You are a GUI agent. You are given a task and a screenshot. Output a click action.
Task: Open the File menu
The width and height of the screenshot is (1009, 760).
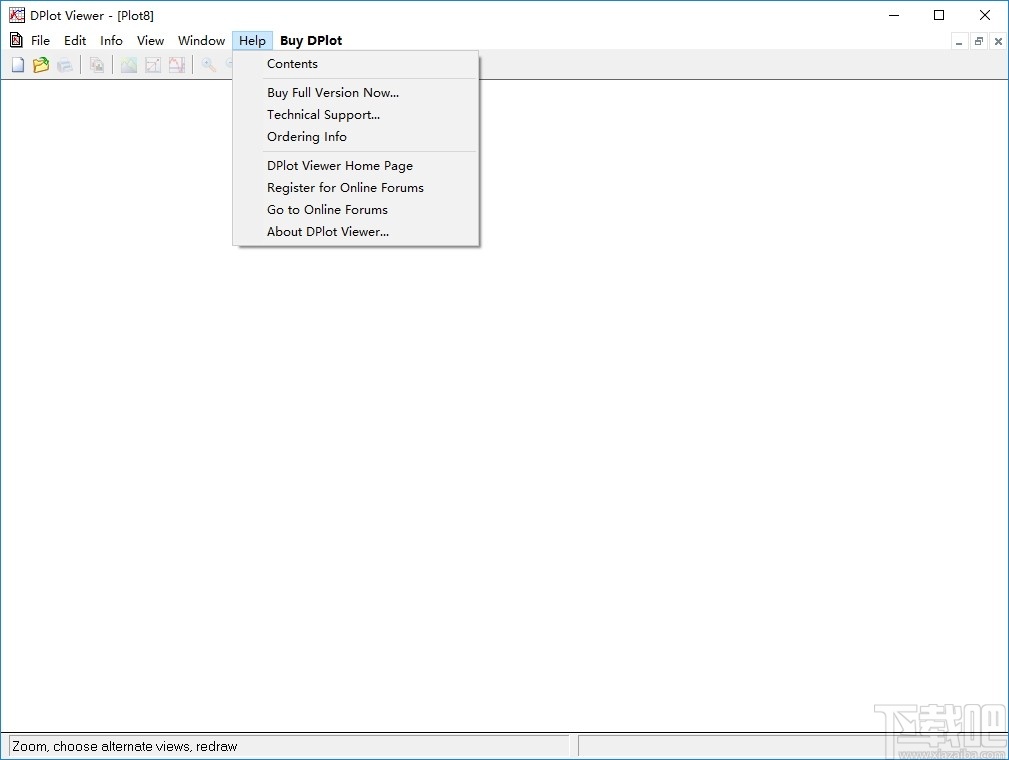[40, 40]
